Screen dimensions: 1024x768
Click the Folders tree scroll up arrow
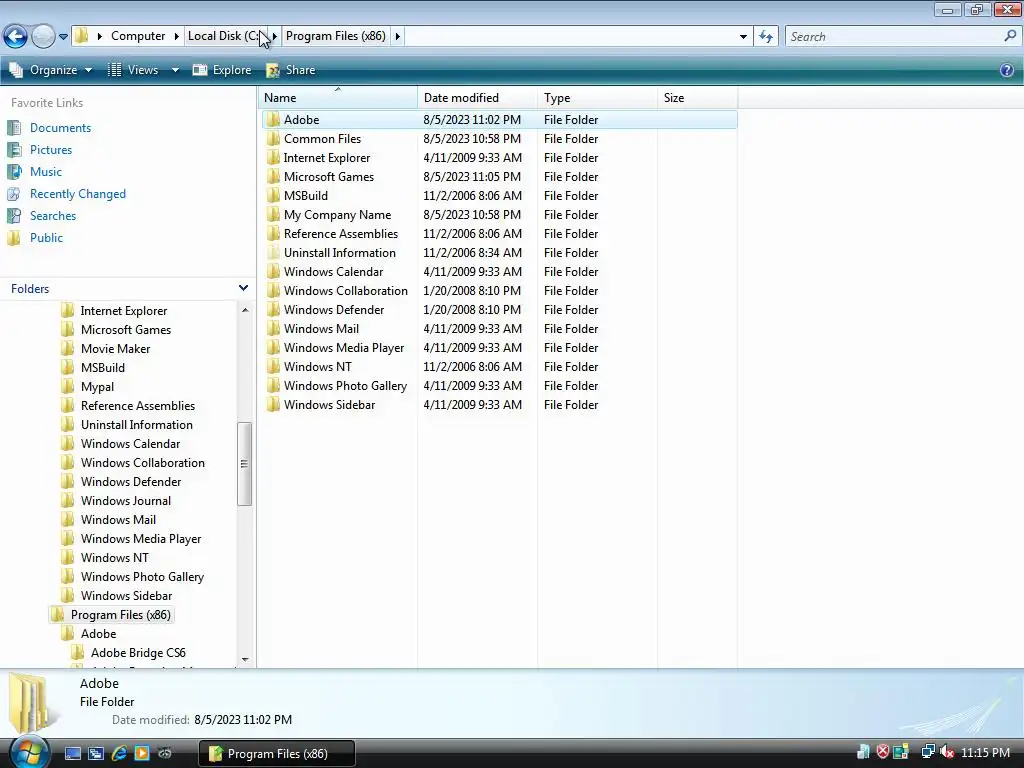coord(245,310)
